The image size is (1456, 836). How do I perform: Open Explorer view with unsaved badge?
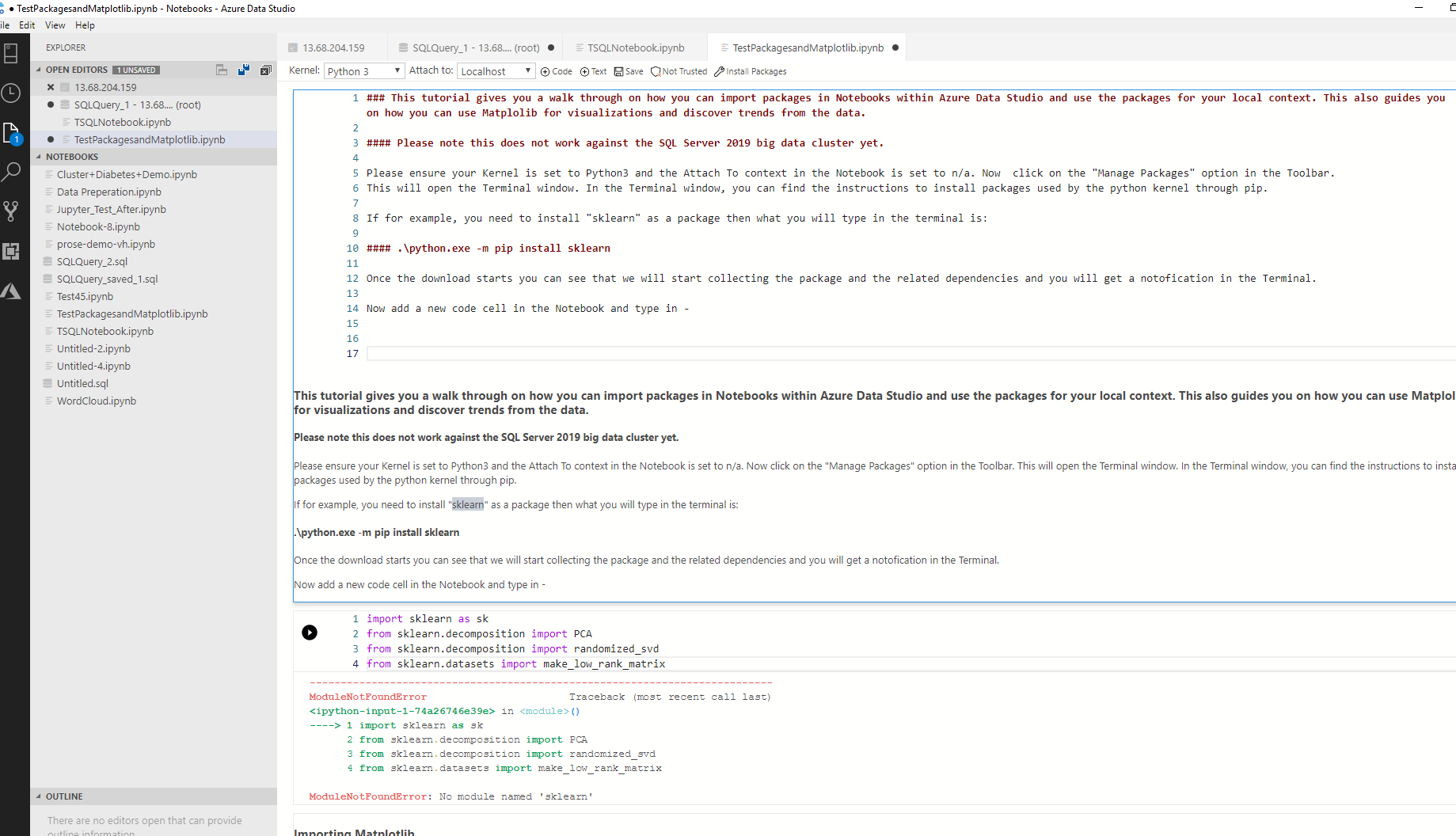point(11,133)
